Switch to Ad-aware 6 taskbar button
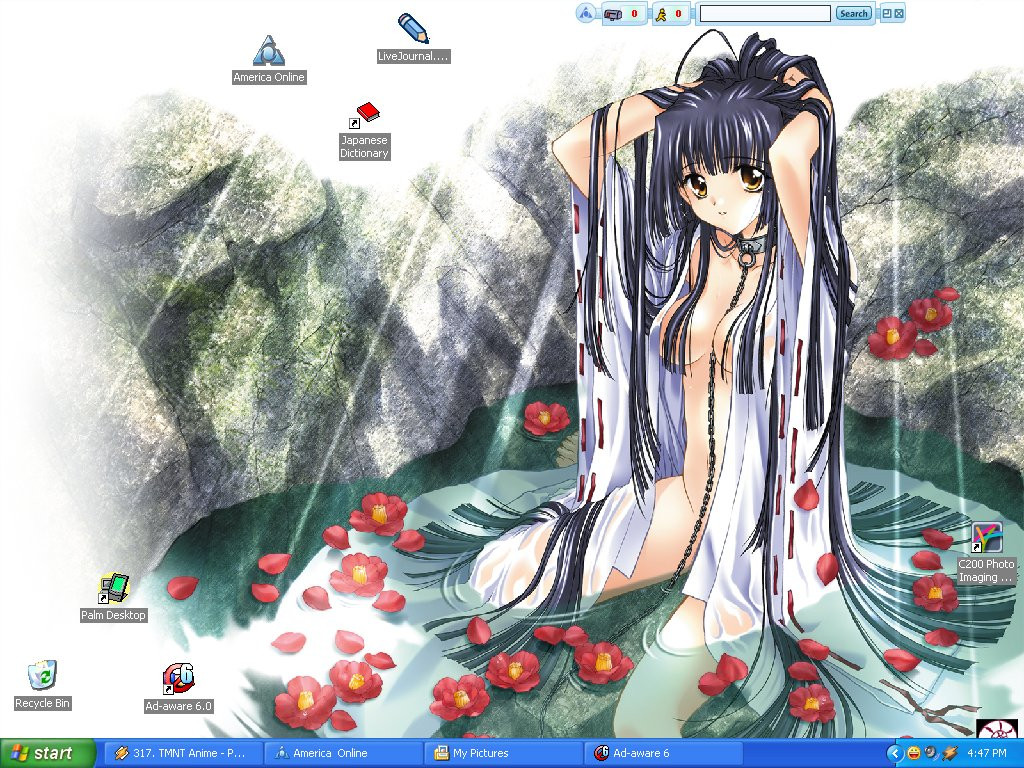Screen dimensions: 1024x768 (x=665, y=753)
